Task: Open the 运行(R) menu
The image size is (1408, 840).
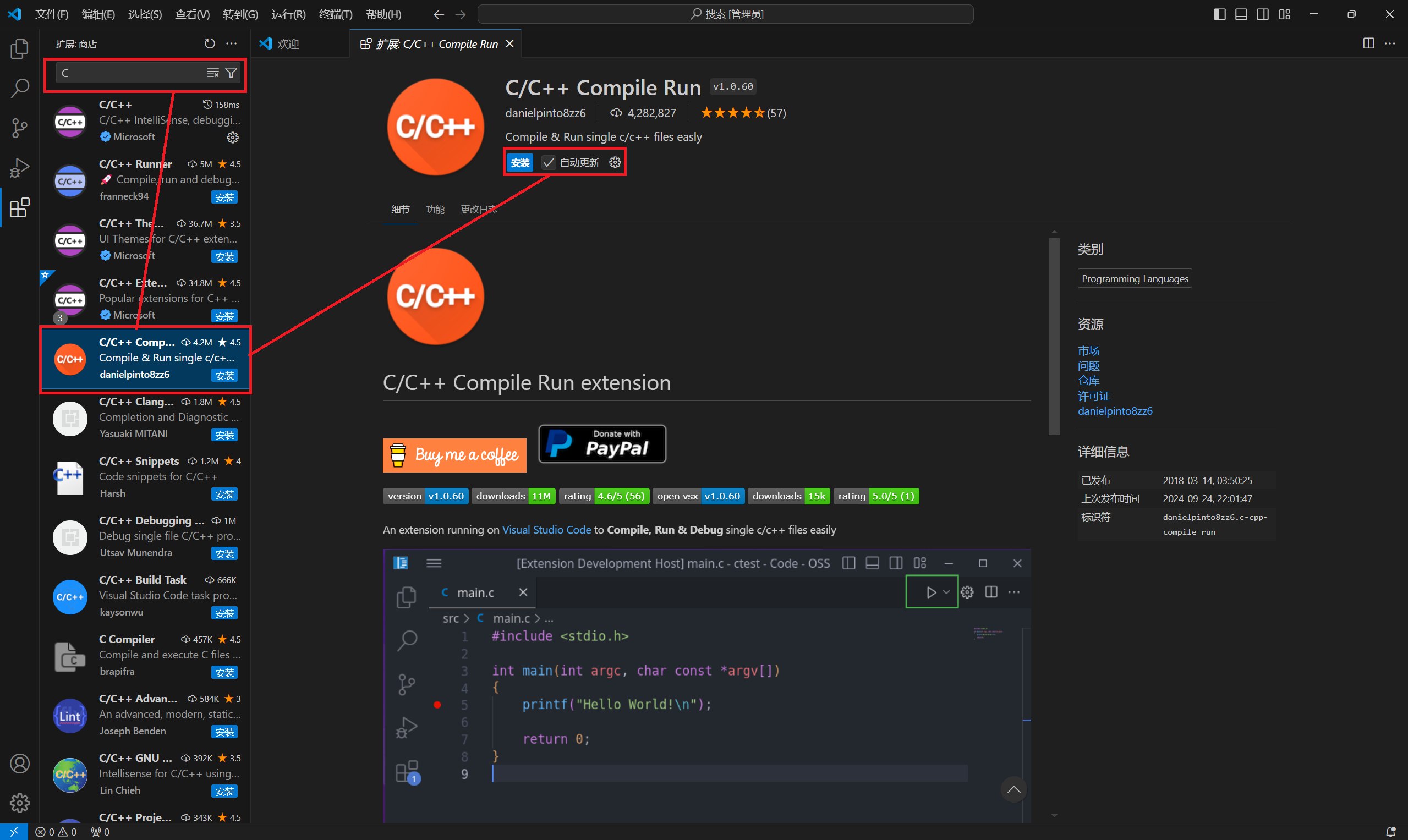Action: [288, 14]
